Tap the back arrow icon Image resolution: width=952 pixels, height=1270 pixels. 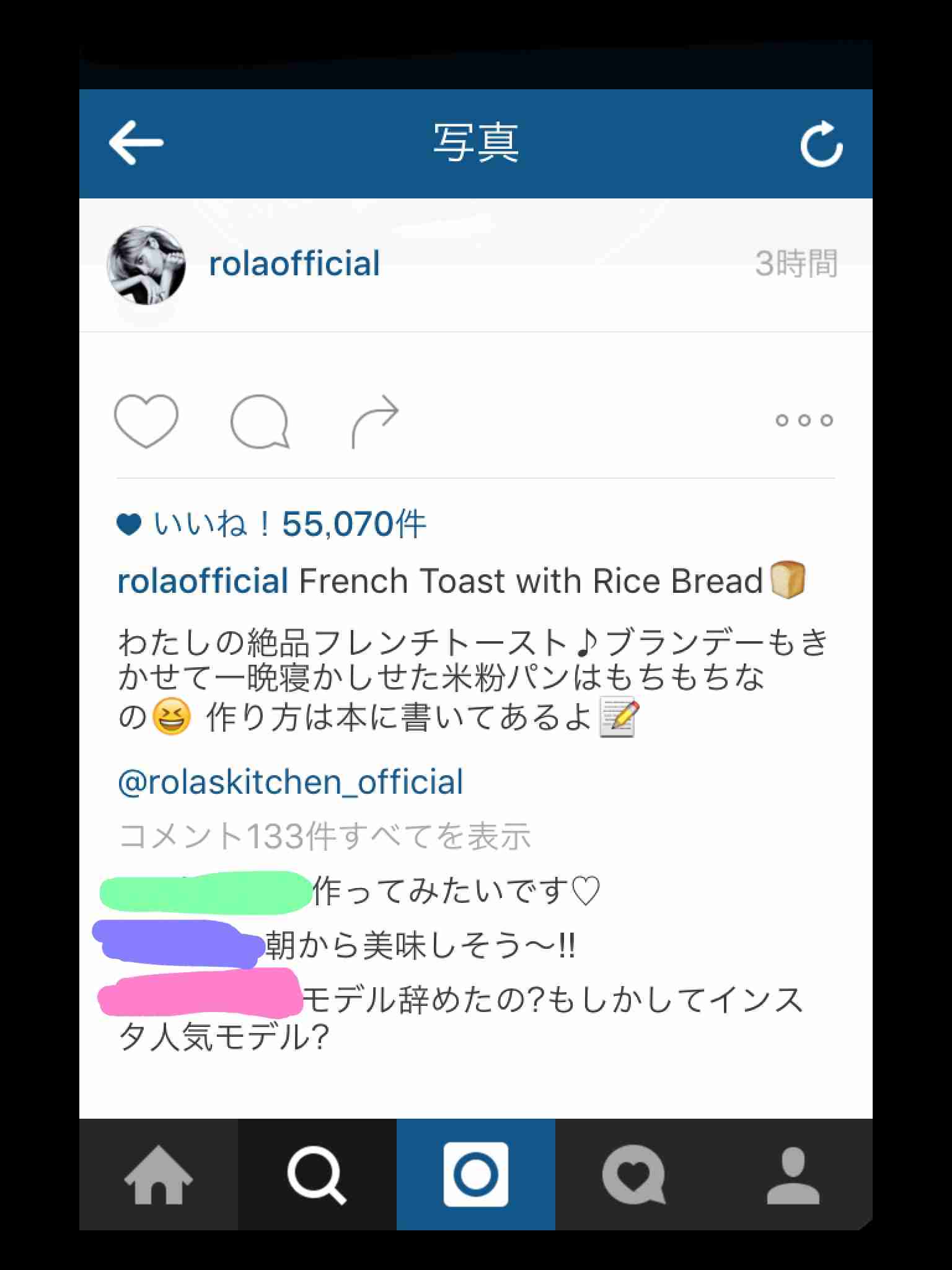(x=136, y=143)
